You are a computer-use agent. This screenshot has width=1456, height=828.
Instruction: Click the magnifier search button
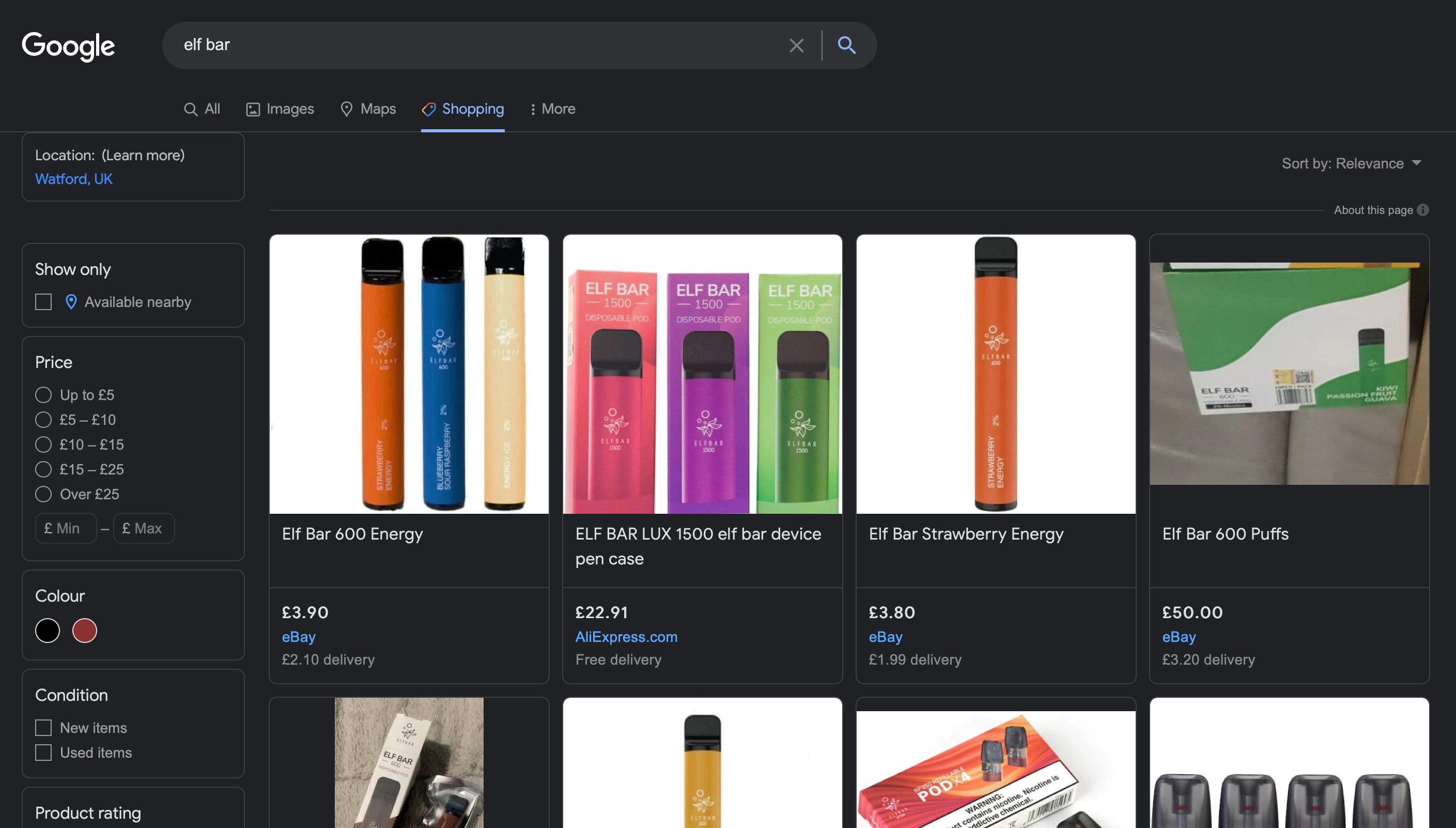[847, 45]
